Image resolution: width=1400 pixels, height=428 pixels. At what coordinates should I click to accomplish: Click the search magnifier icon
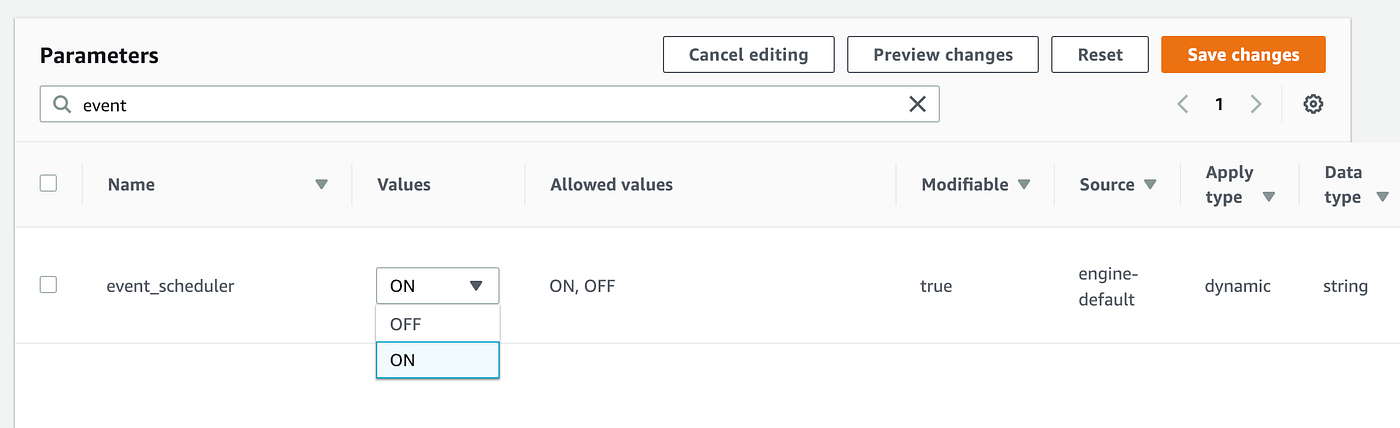coord(62,104)
